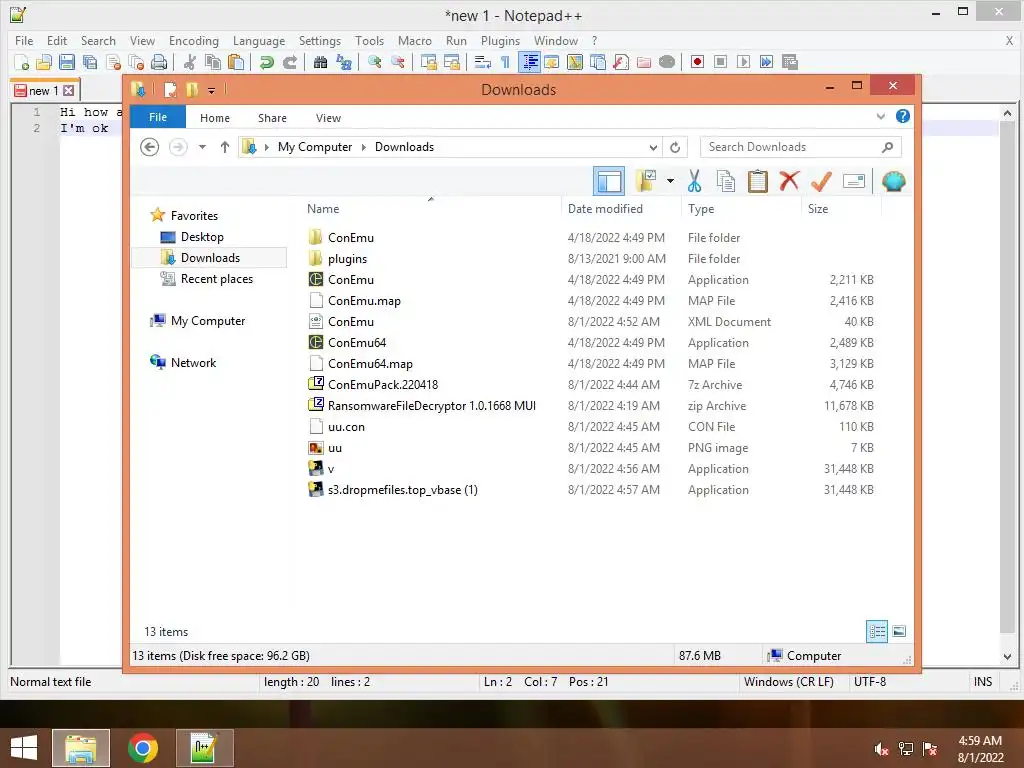Click the Cut scissors icon in Notepad++ toolbar
1024x768 pixels.
[190, 62]
